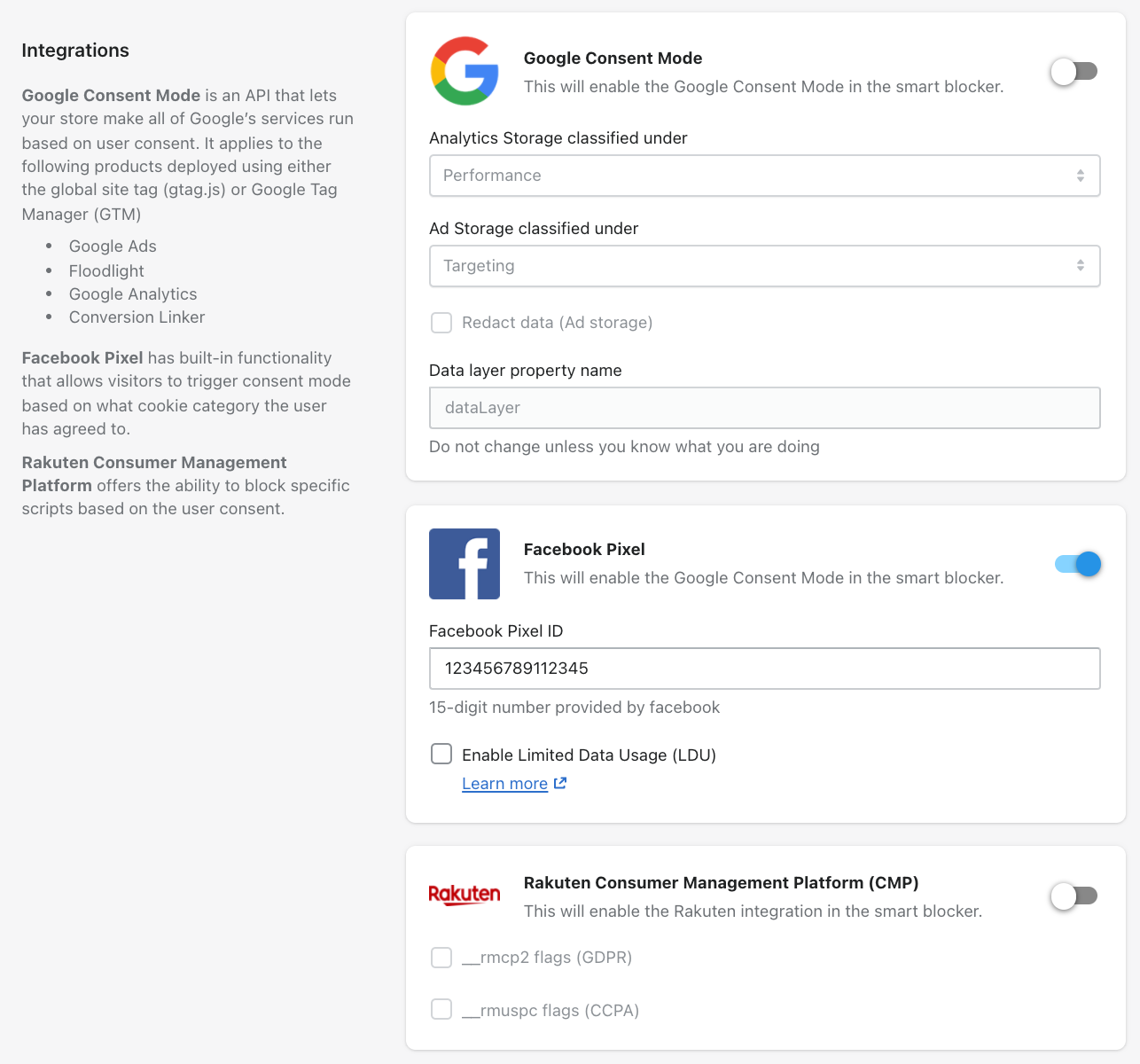
Task: Open the Analytics Storage Performance dropdown
Action: [764, 176]
